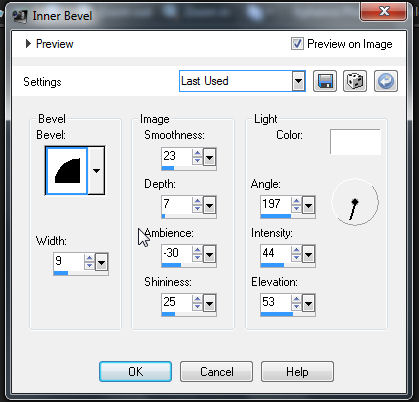Increase Smoothness with the up spinner arrow
The height and width of the screenshot is (402, 419).
(197, 153)
